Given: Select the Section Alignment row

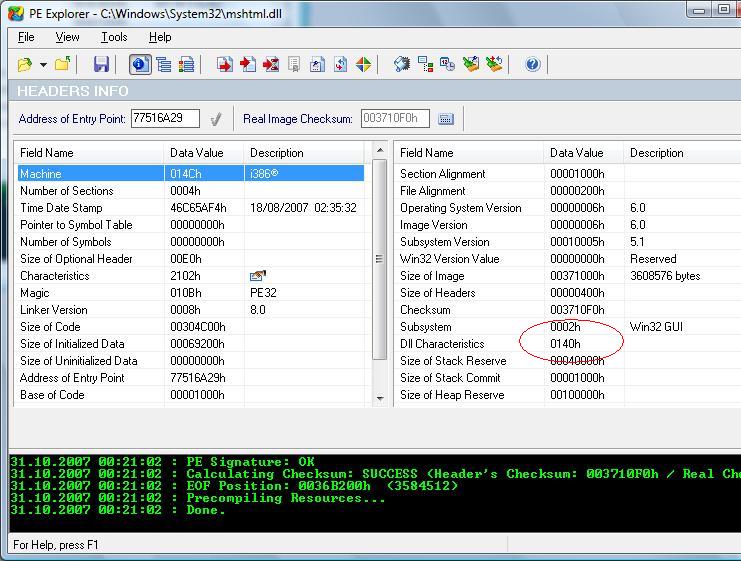Looking at the screenshot, I should tap(569, 173).
